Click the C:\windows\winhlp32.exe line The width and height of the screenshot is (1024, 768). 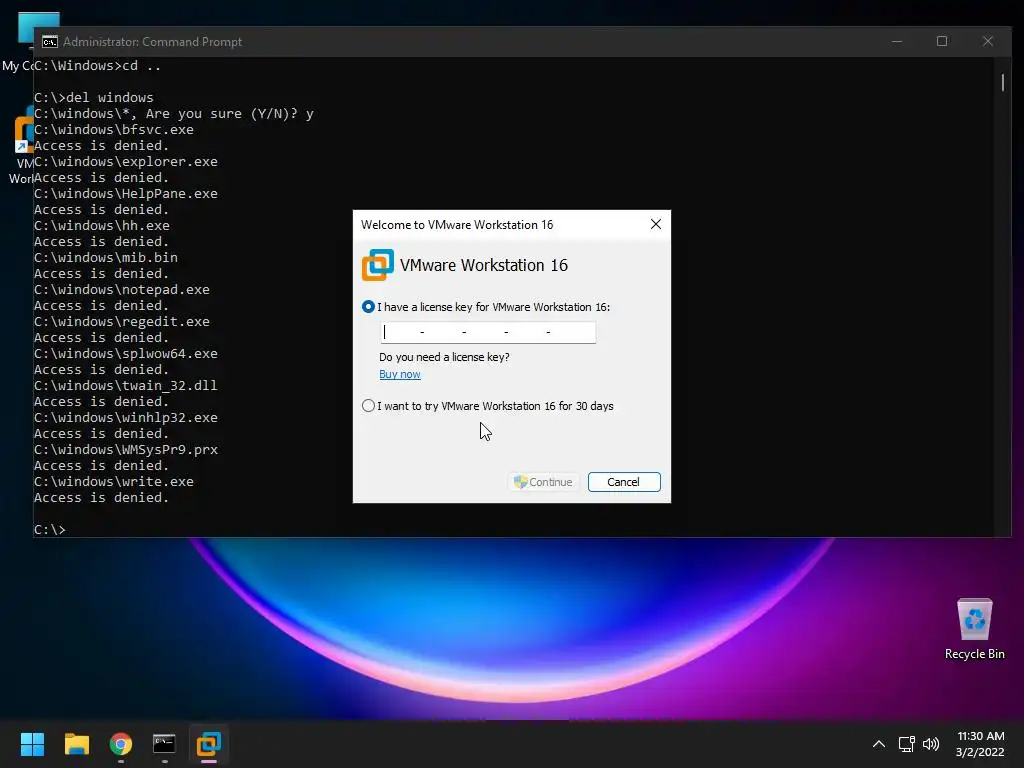(126, 417)
